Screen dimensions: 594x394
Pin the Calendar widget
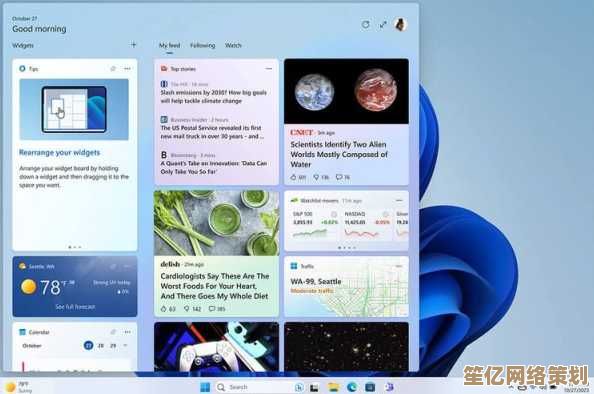(113, 332)
